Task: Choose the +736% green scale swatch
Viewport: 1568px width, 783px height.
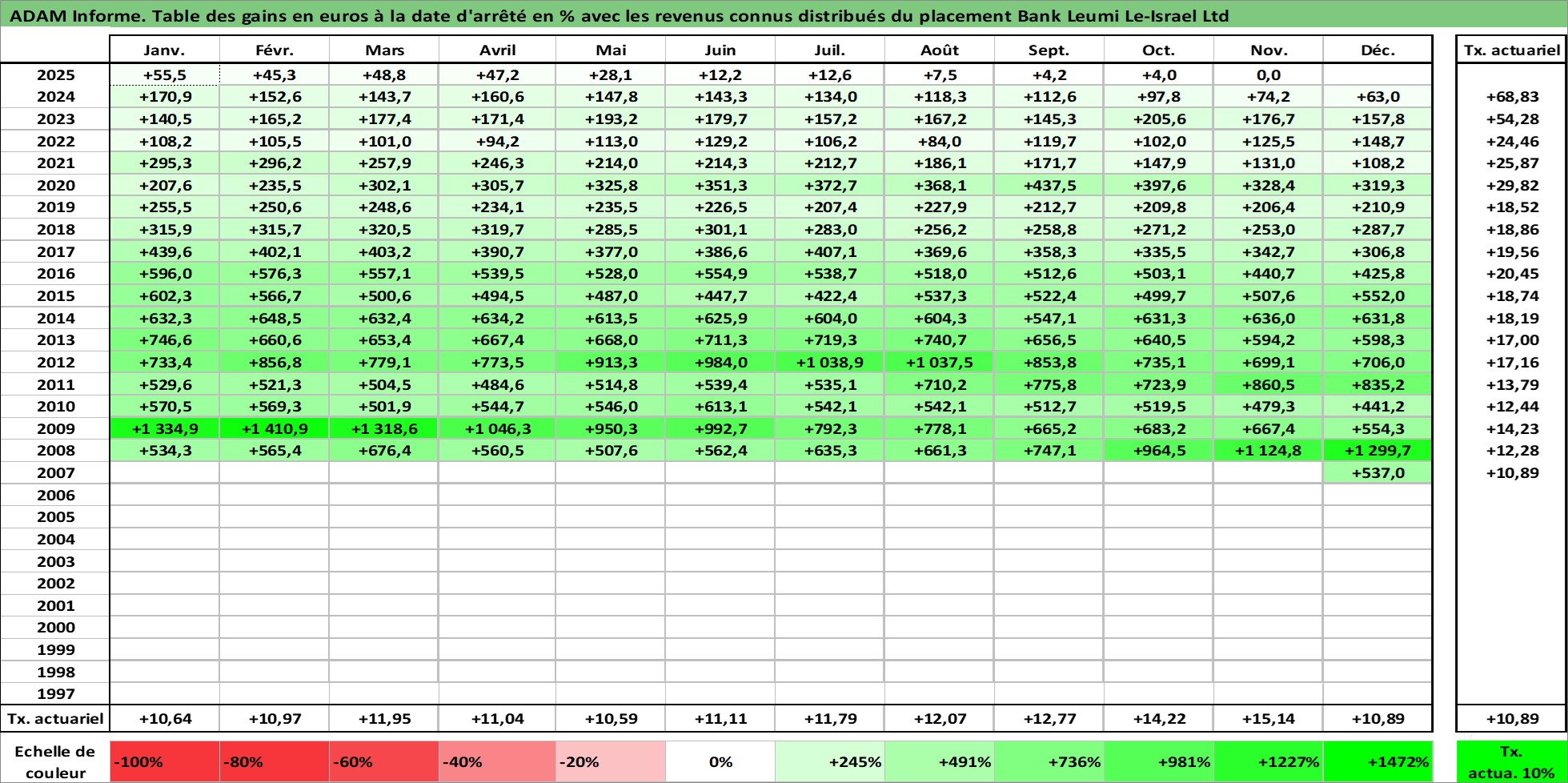Action: tap(1049, 762)
